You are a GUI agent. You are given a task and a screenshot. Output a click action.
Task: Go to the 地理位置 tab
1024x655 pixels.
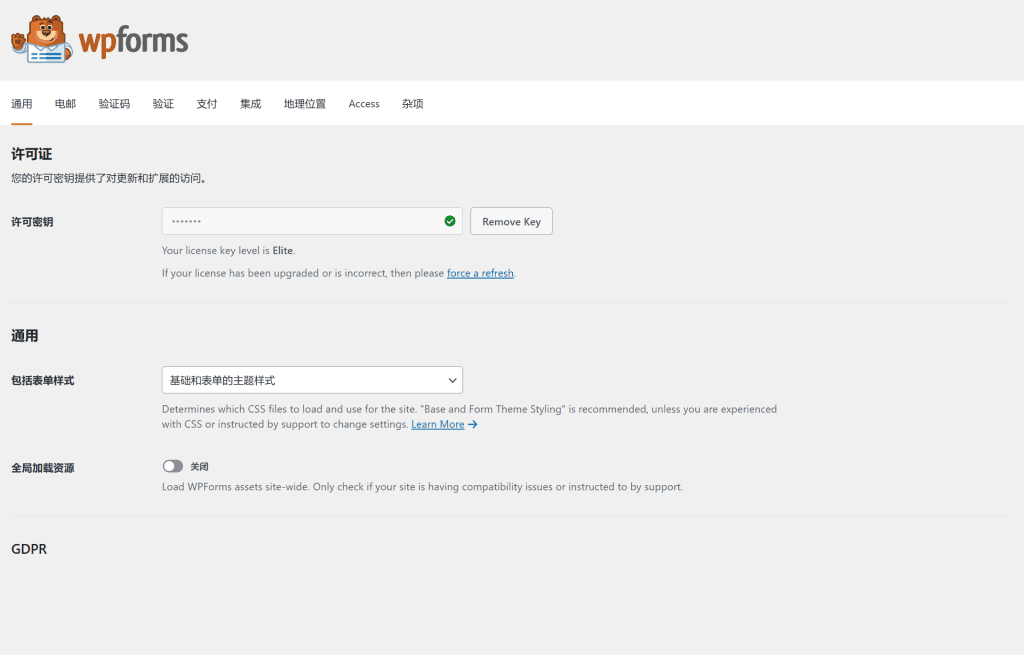(x=305, y=103)
